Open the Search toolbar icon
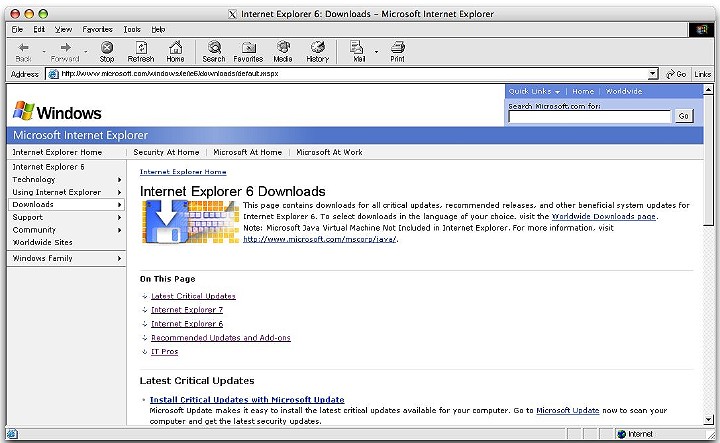Viewport: 720px width, 443px height. point(214,47)
